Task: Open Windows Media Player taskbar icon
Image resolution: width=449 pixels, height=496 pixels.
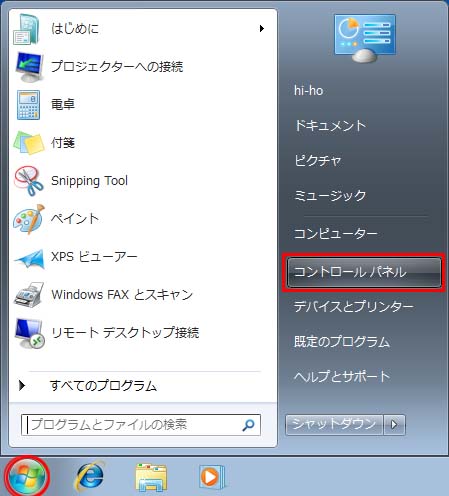Action: click(x=212, y=477)
